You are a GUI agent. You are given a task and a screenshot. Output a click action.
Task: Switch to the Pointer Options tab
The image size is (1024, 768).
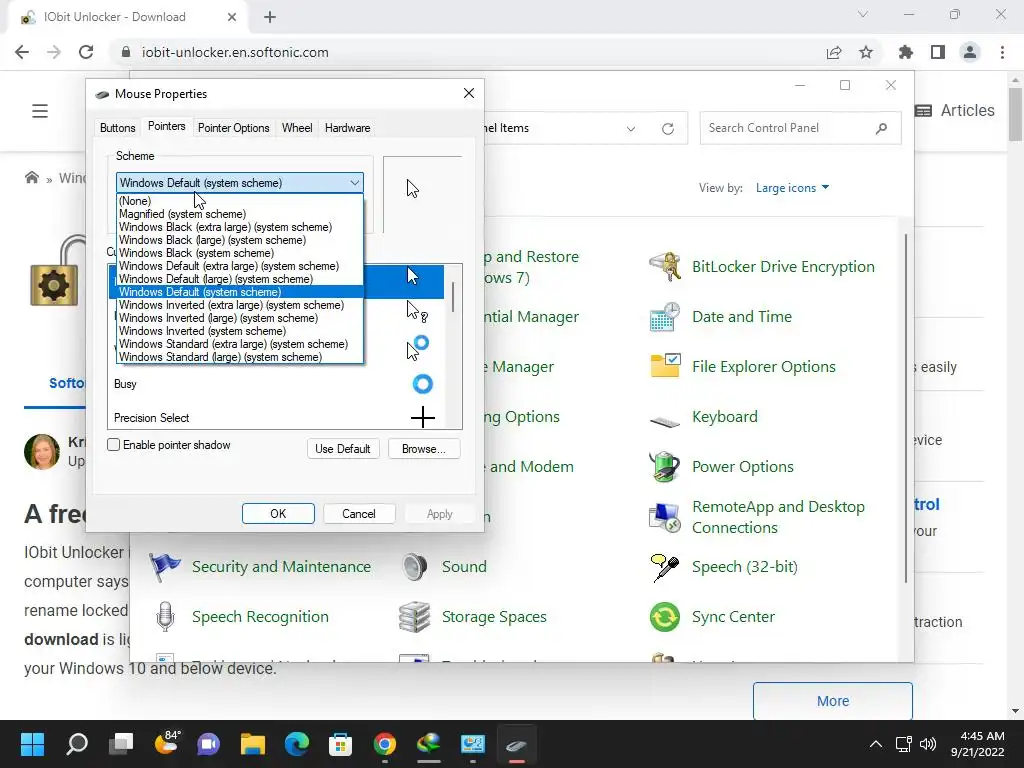click(233, 128)
